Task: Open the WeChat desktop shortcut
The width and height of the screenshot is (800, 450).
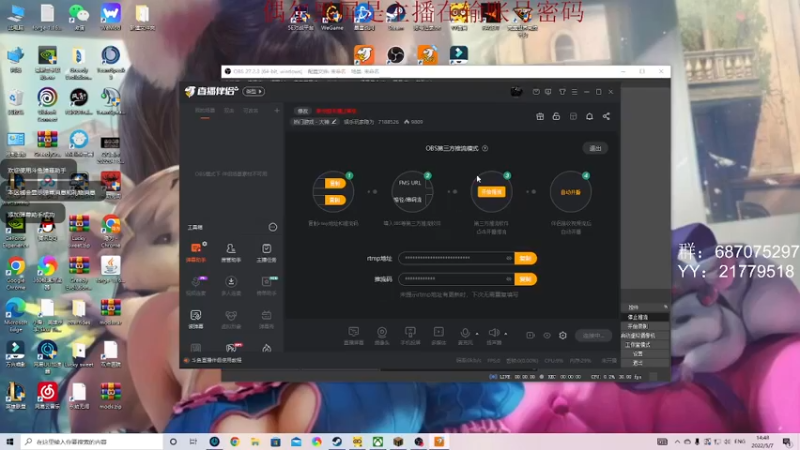Action: [79, 17]
